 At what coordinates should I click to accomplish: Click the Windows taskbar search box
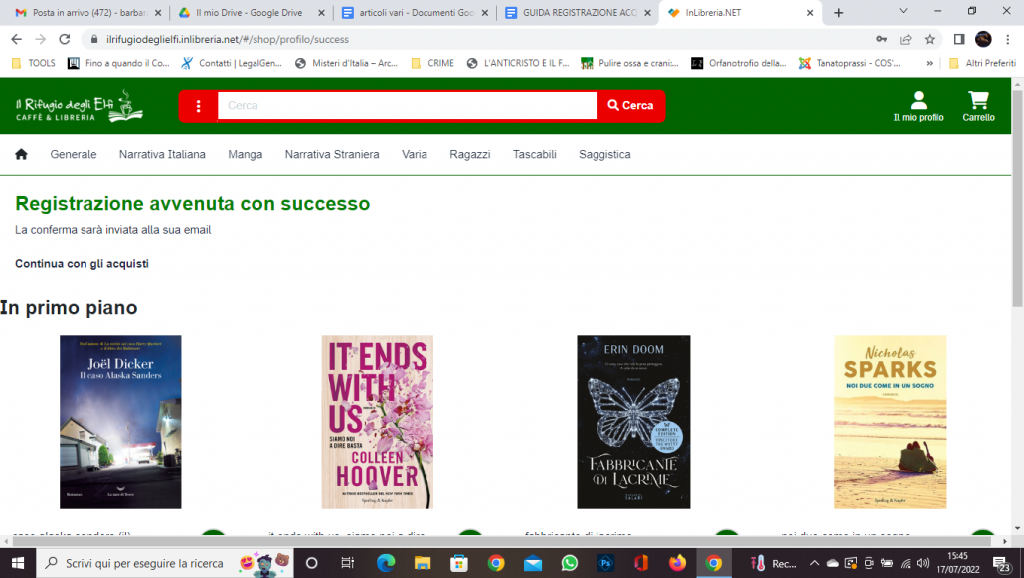pyautogui.click(x=163, y=563)
